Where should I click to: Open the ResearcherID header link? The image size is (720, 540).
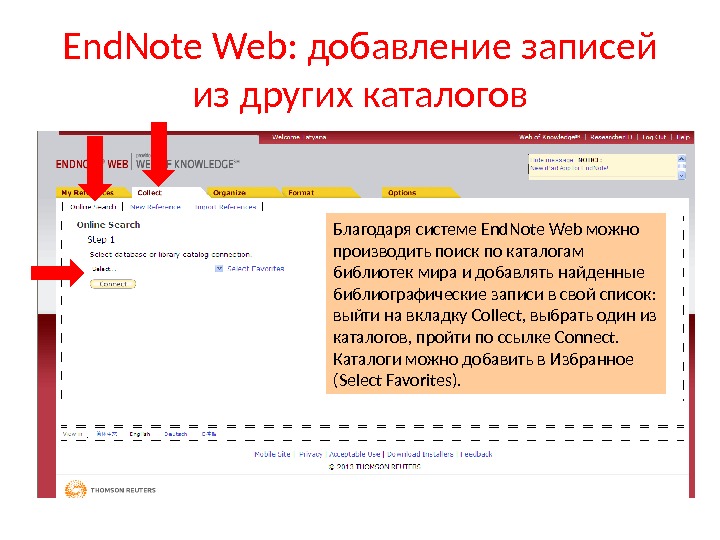pos(612,137)
